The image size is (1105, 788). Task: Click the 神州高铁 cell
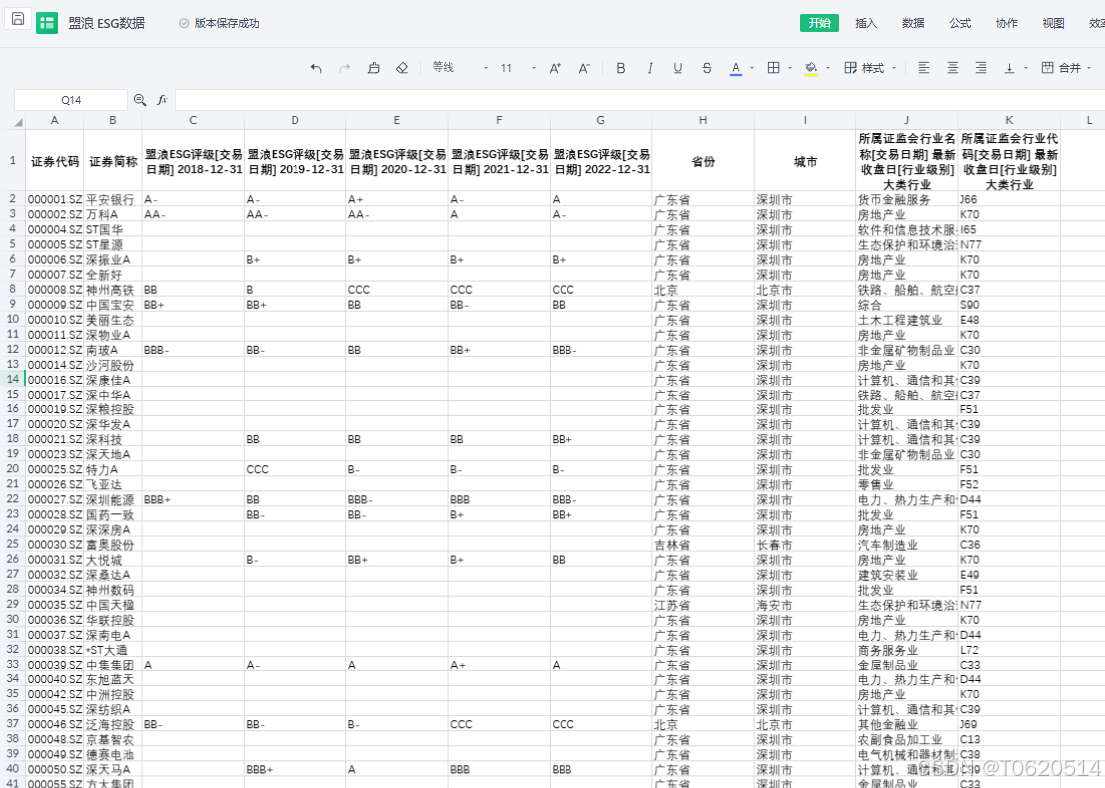coord(112,290)
